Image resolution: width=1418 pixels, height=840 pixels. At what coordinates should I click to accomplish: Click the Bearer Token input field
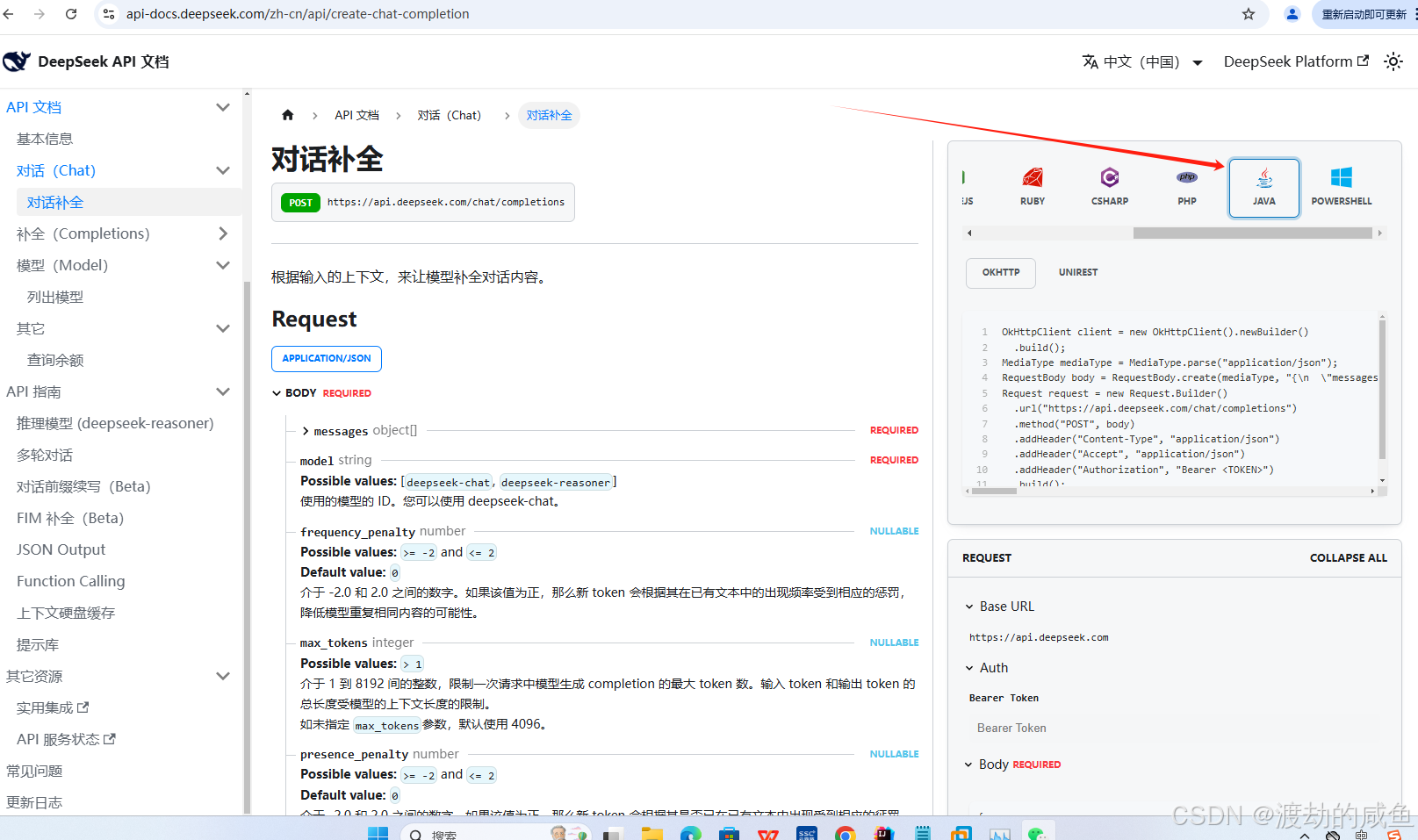click(1175, 729)
